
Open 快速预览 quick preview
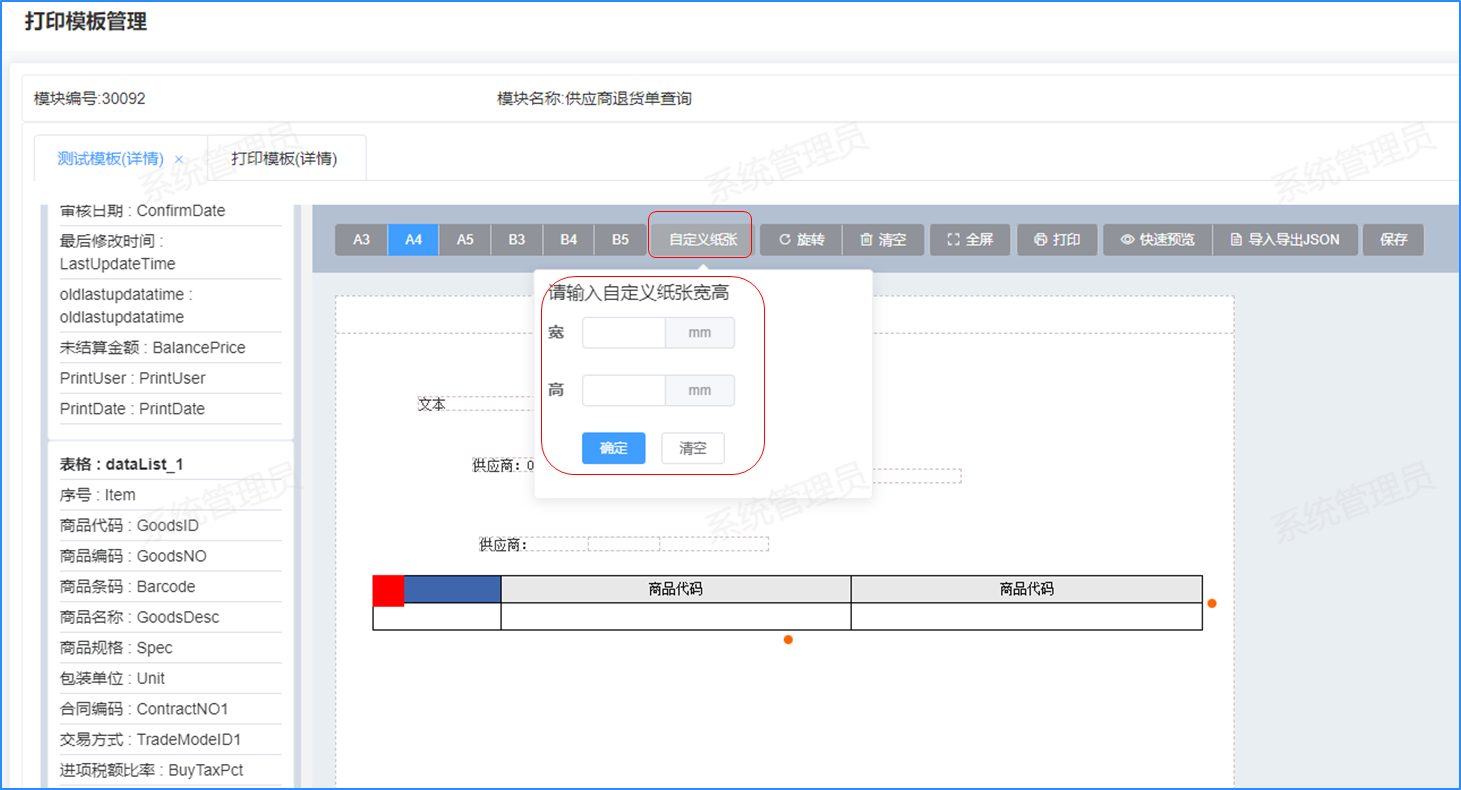[x=1158, y=240]
